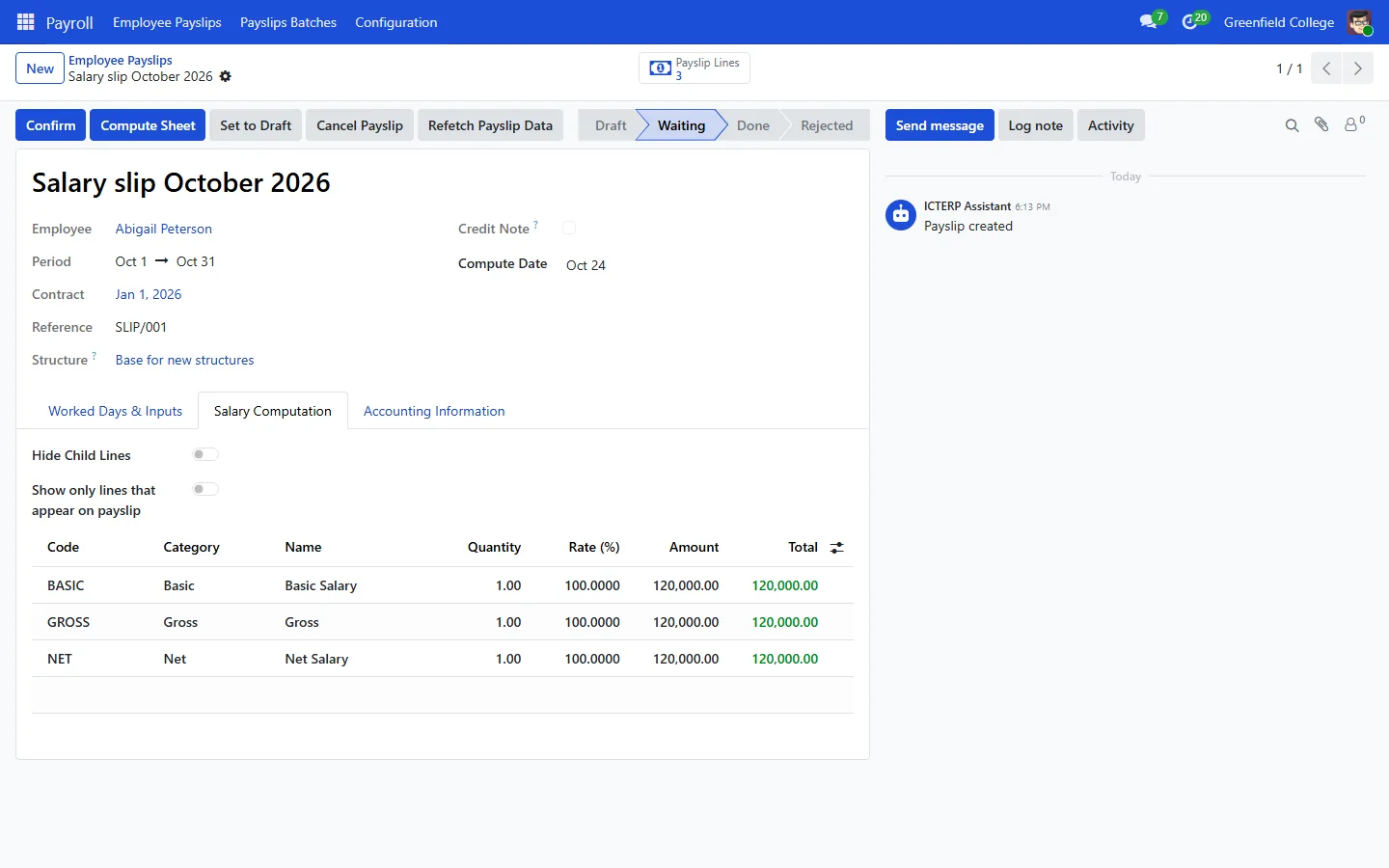
Task: Open attachments via the paperclip icon
Action: click(1321, 125)
